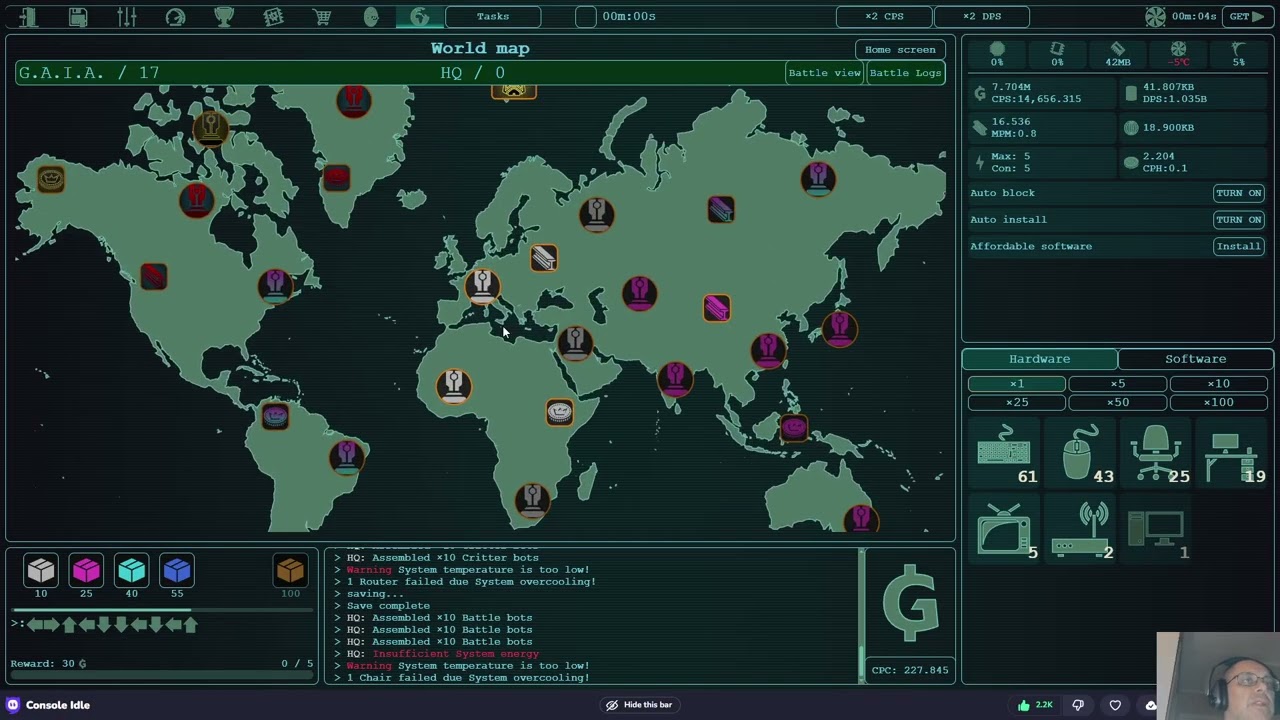Buy the mouse hardware item
The width and height of the screenshot is (1280, 720).
[x=1081, y=455]
